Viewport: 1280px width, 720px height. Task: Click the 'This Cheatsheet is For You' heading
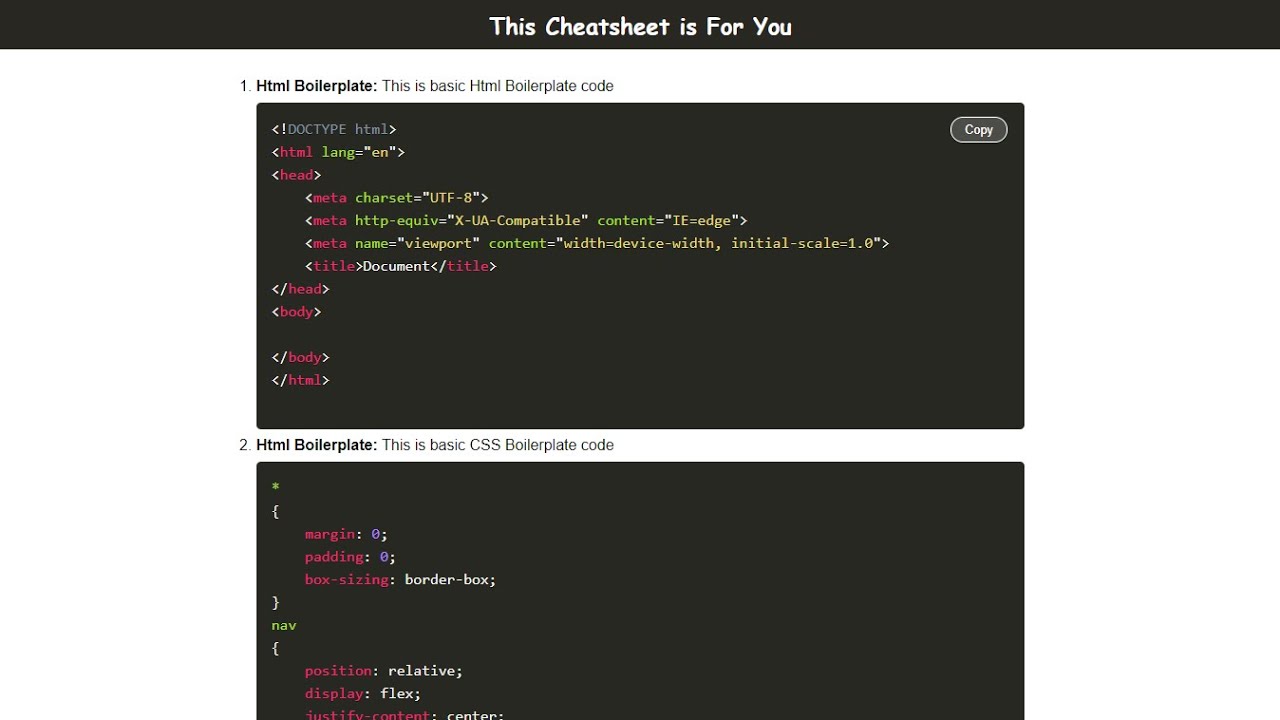point(640,26)
